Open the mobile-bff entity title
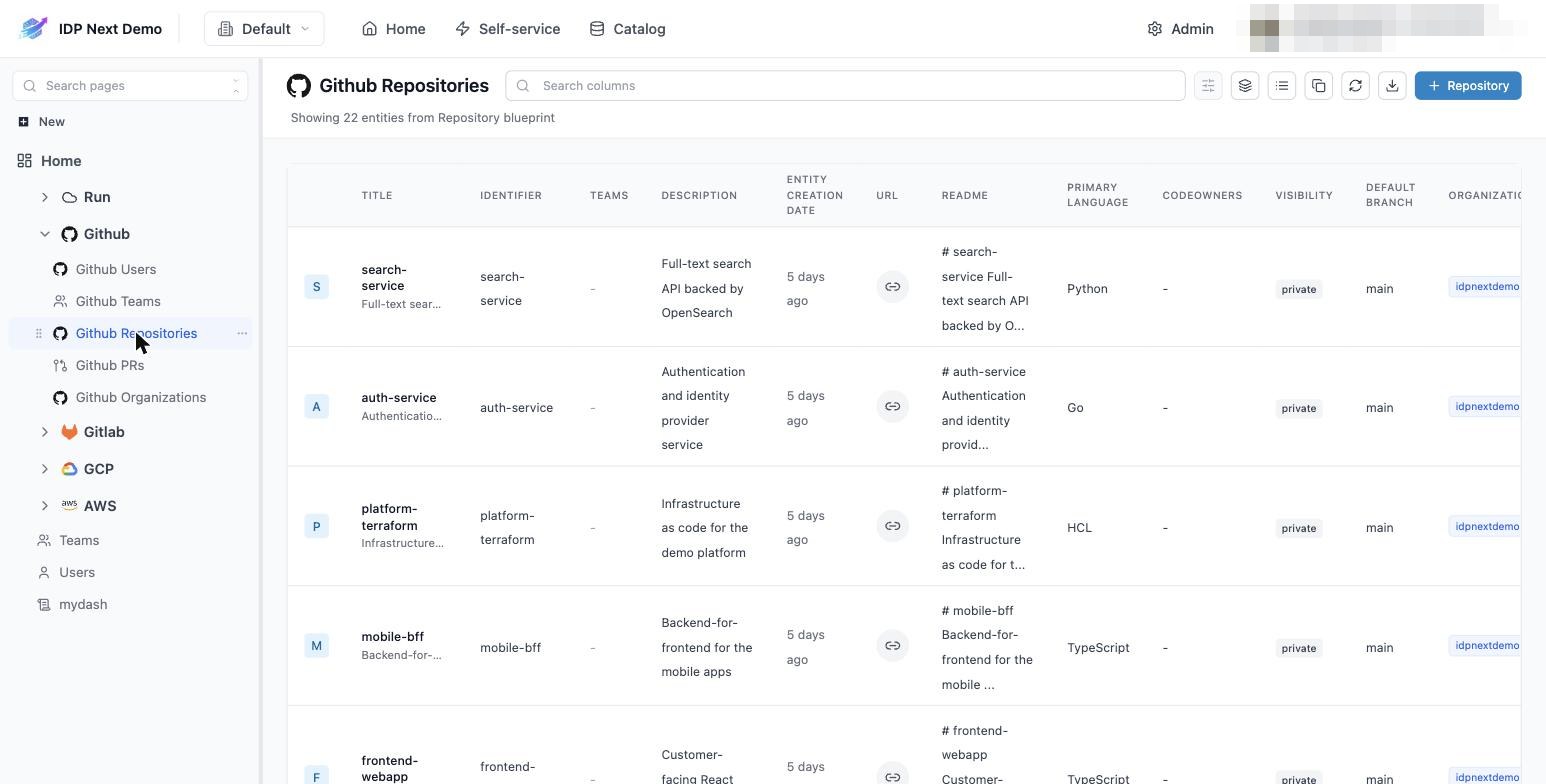The width and height of the screenshot is (1546, 784). click(392, 637)
